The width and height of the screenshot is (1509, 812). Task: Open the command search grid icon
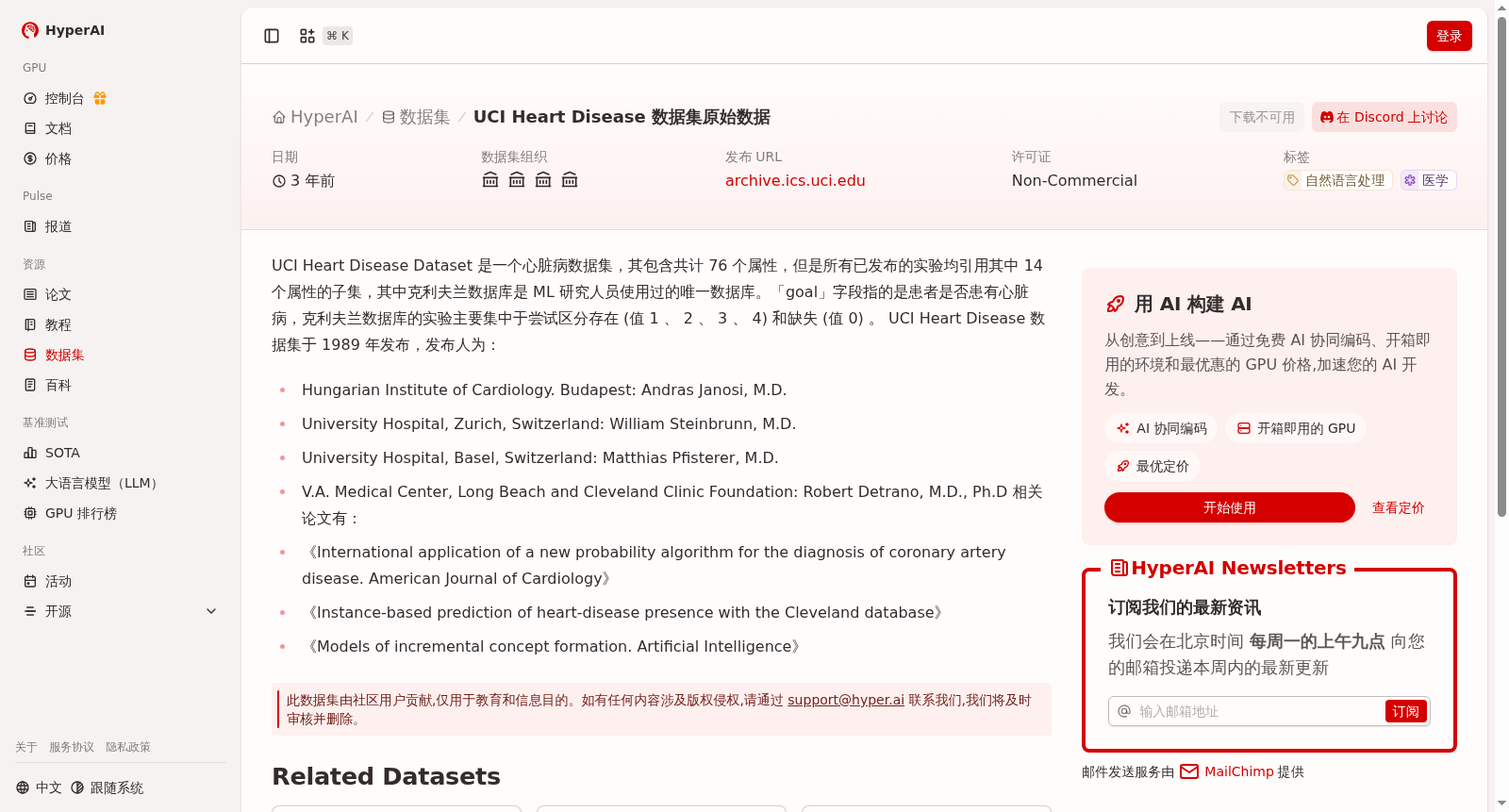point(307,36)
